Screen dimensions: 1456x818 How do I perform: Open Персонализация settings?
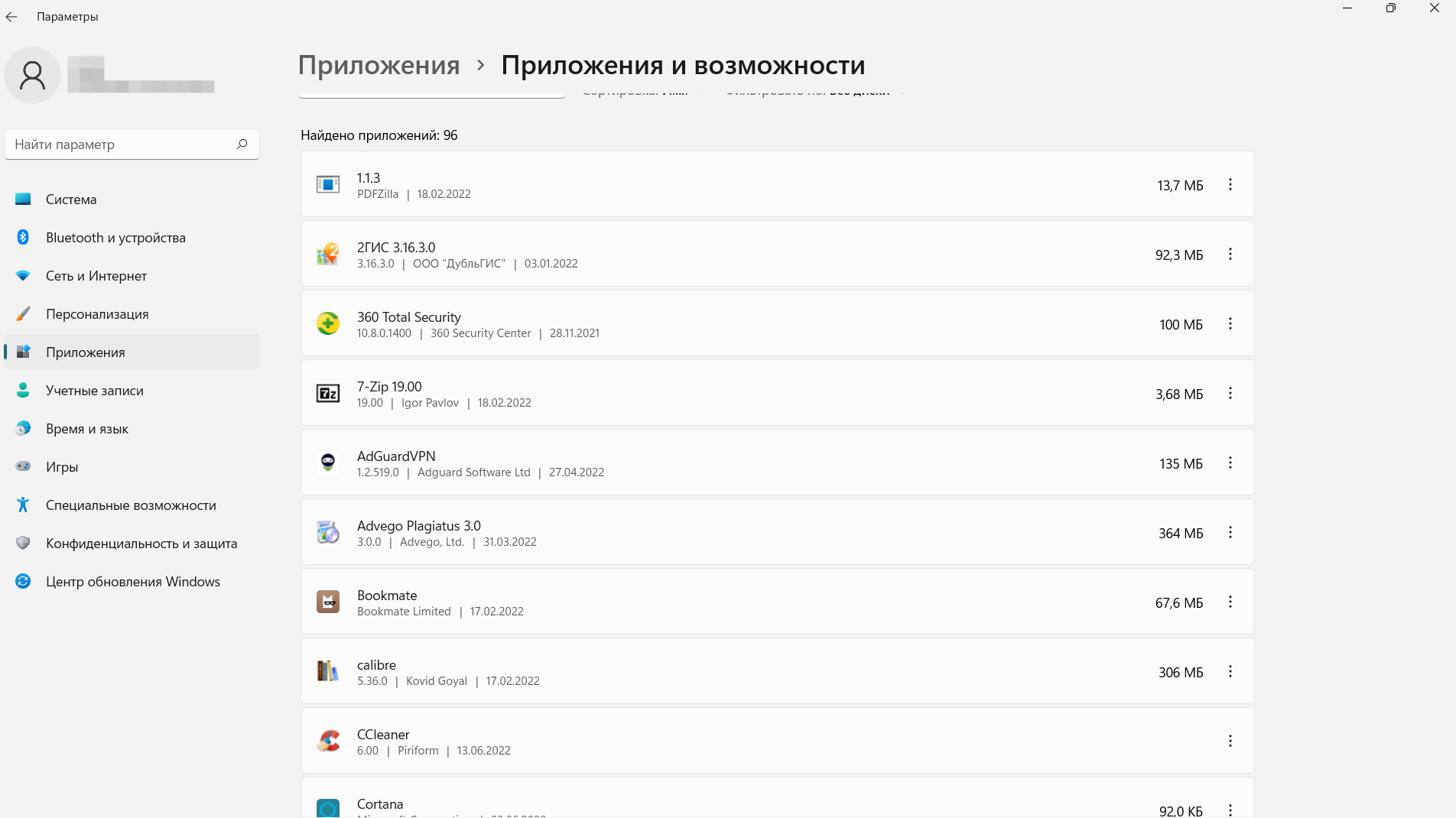[132, 314]
